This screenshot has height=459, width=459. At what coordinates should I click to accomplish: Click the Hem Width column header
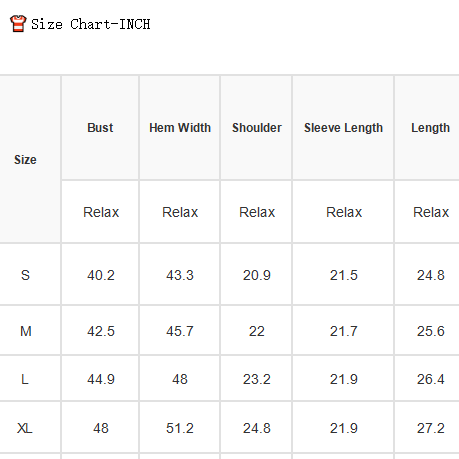point(180,128)
